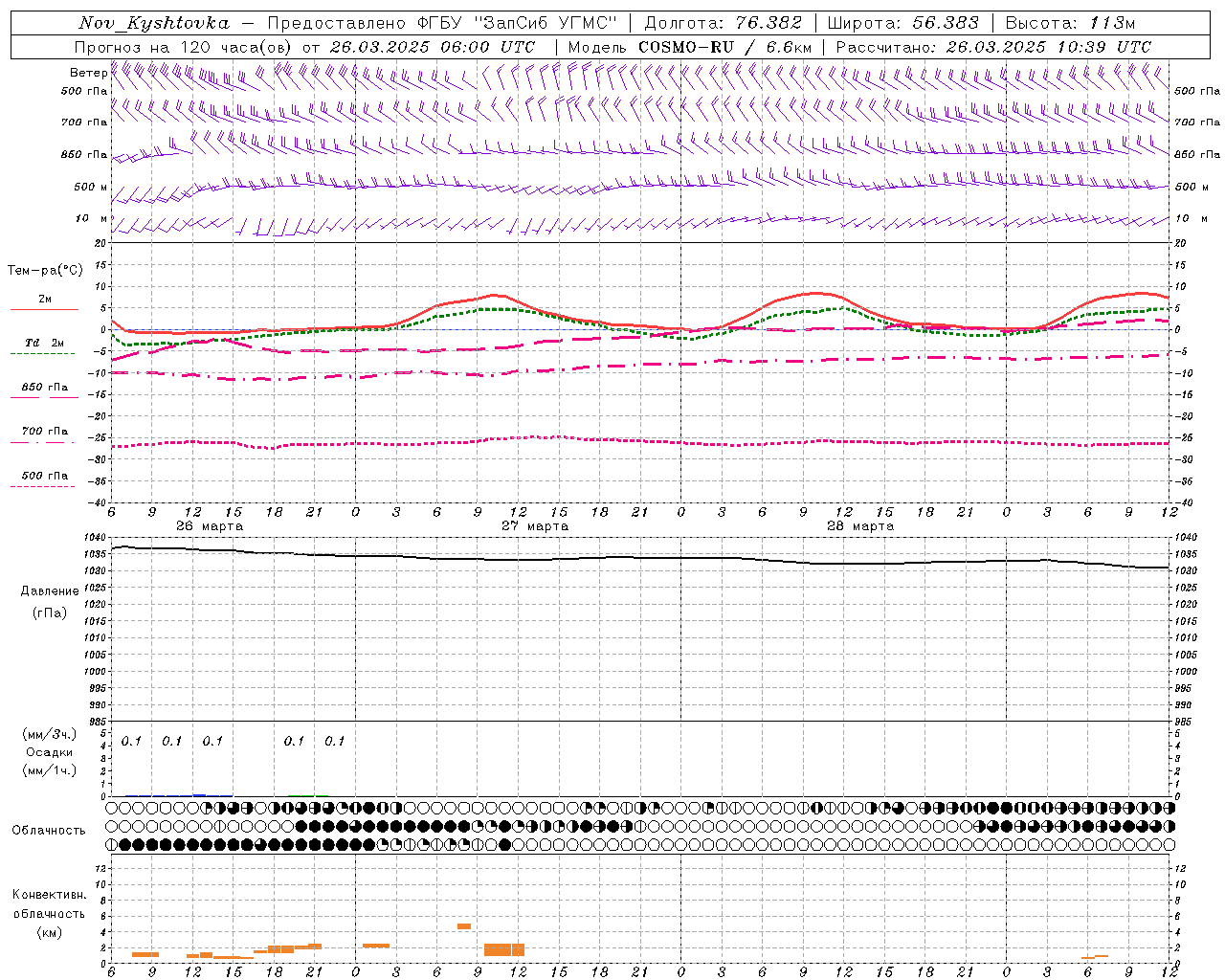1225x980 pixels.
Task: Click the Осадки precipitation panel label
Action: 49,752
